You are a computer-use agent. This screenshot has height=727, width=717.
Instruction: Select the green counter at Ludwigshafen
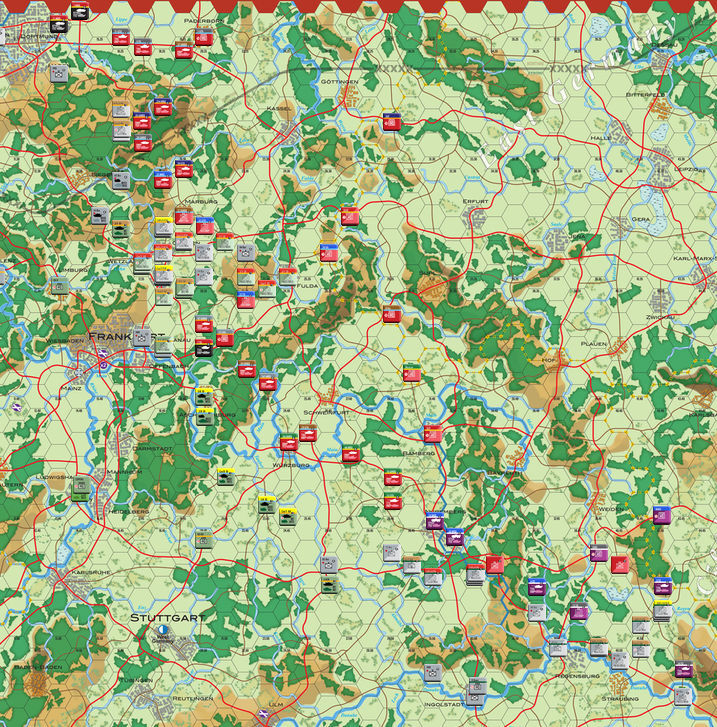[x=81, y=488]
